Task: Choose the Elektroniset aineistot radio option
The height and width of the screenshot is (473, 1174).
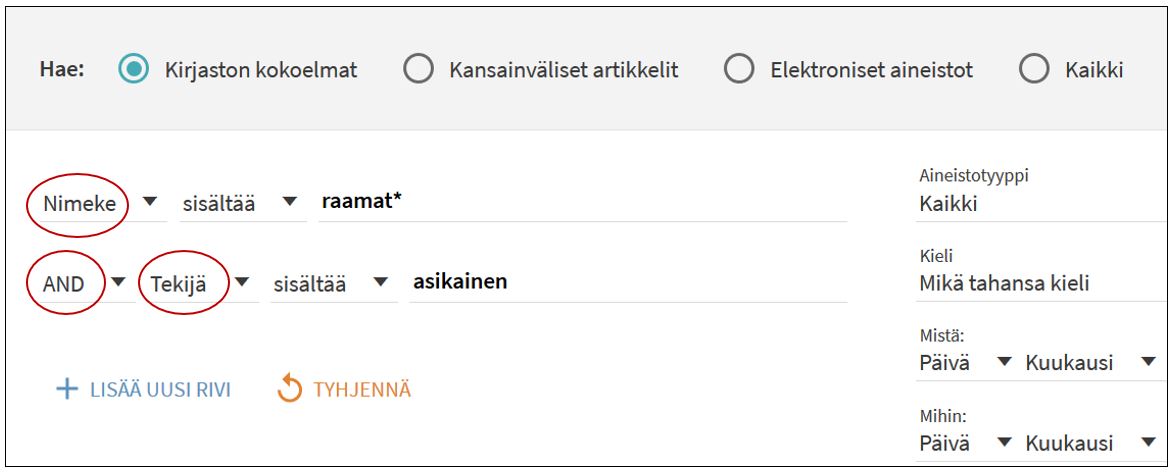Action: tap(738, 70)
